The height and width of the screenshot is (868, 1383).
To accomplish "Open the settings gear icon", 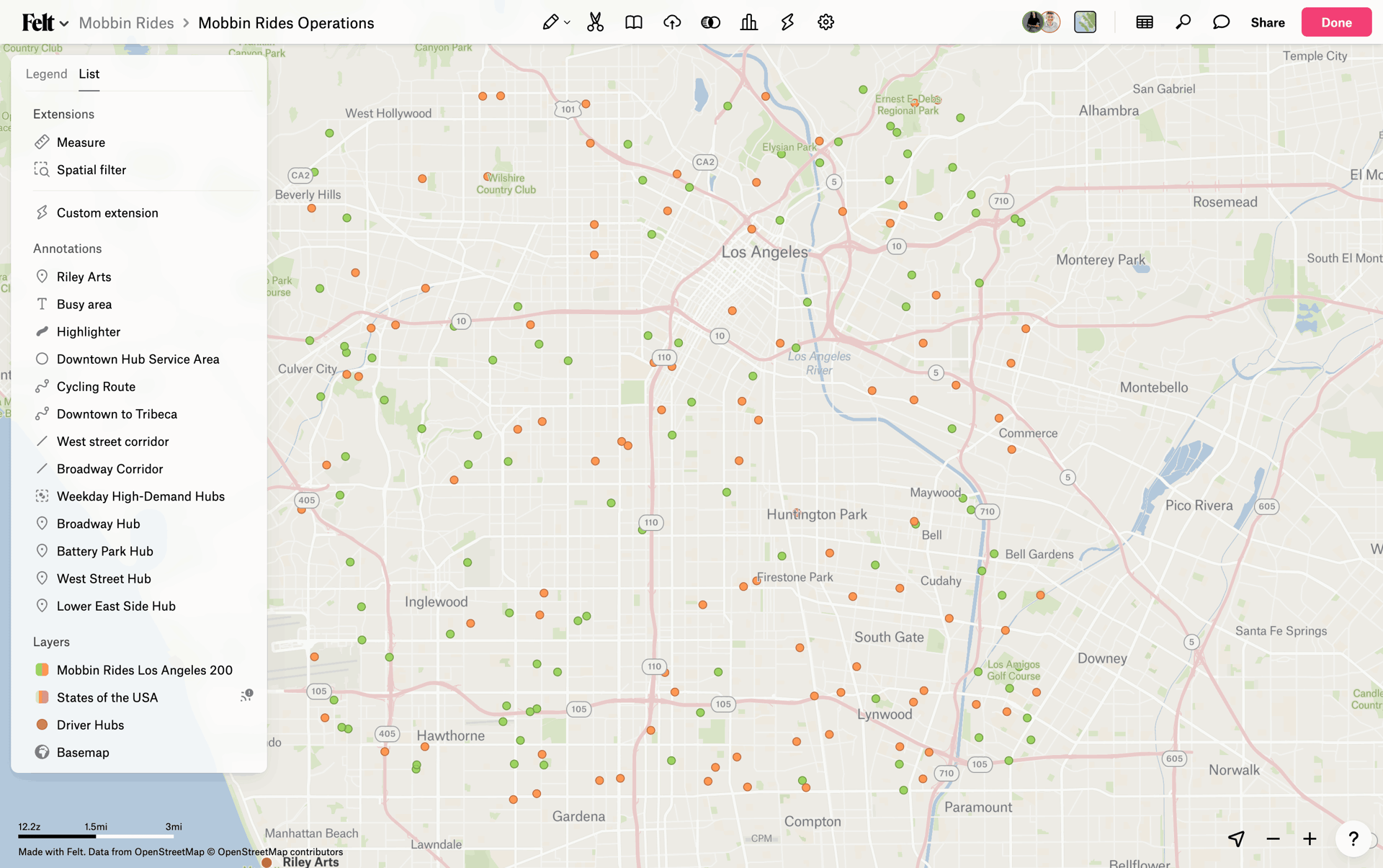I will click(x=825, y=22).
